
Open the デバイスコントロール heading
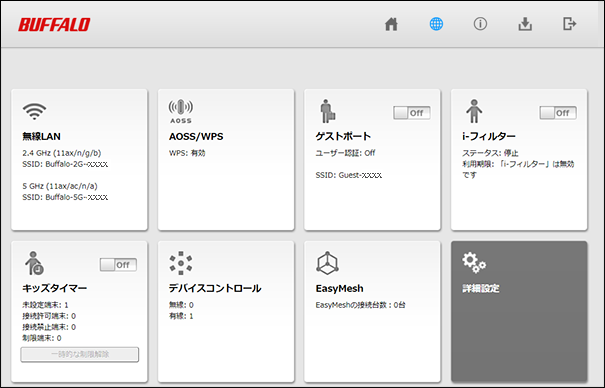point(215,288)
